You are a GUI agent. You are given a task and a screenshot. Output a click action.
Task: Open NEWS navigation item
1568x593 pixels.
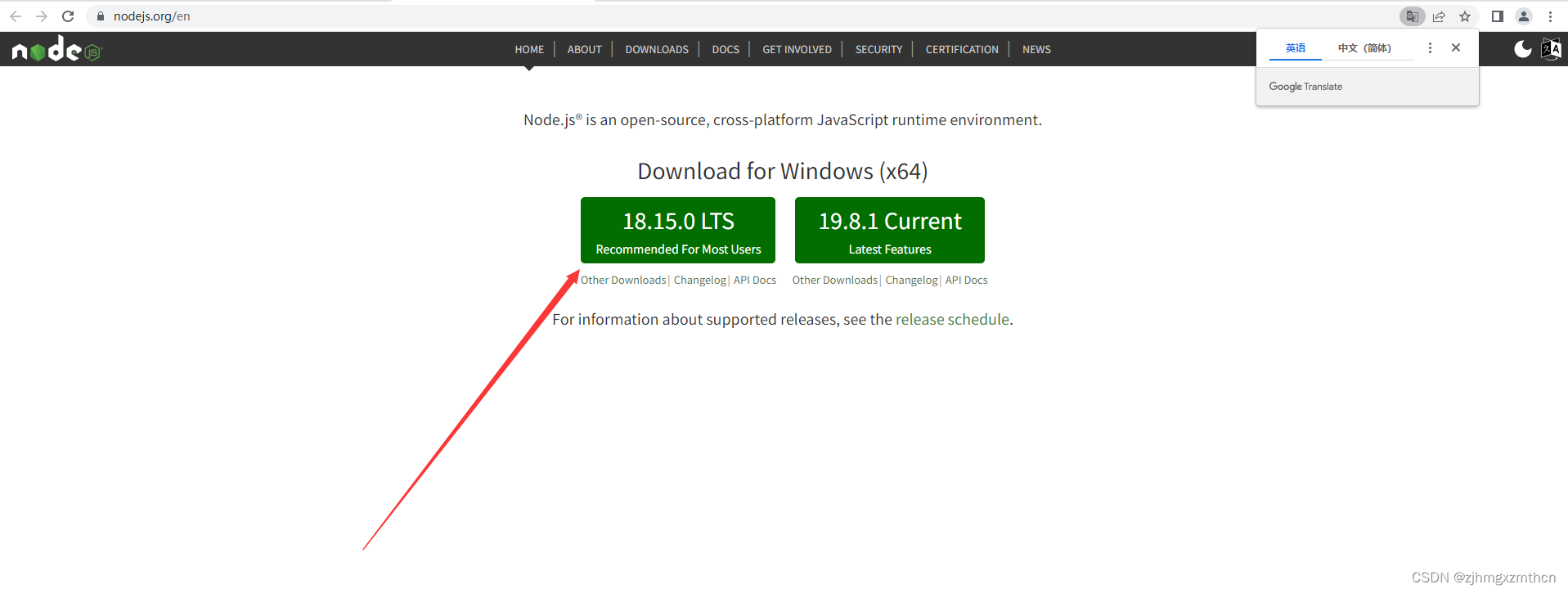coord(1036,49)
